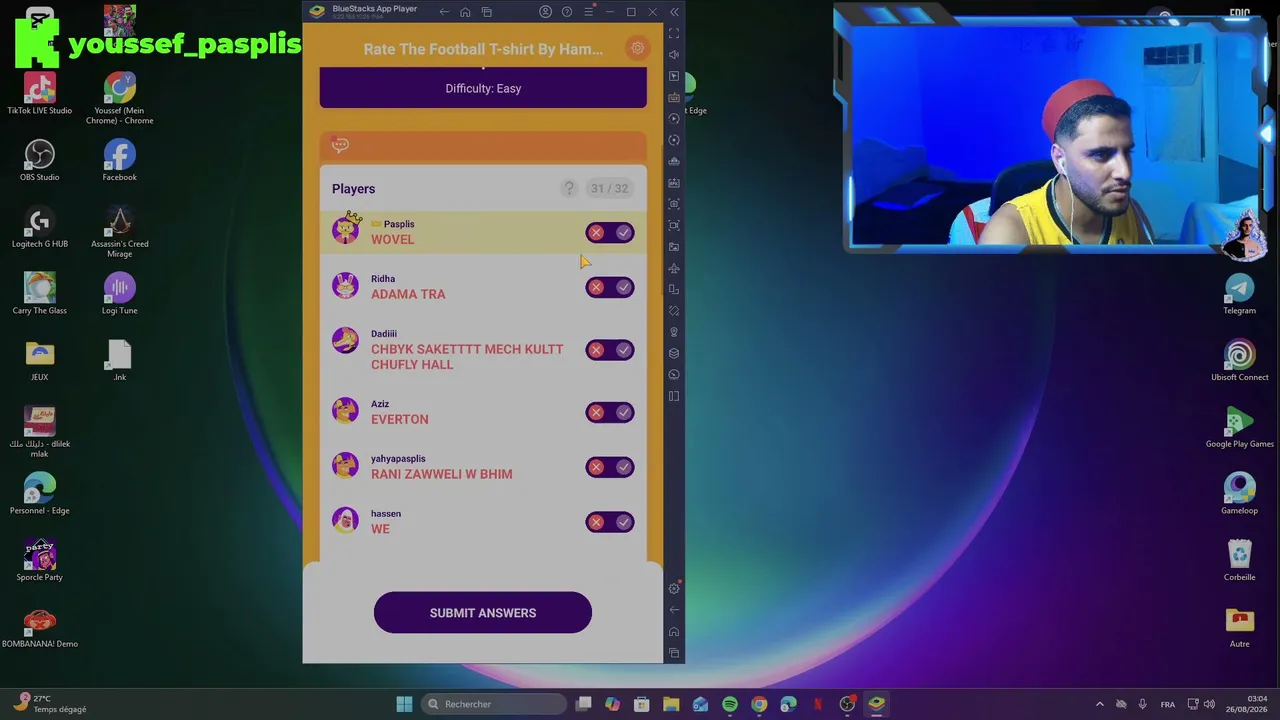Mark Pasplis answer WOVEL as correct
The image size is (1280, 720).
(x=624, y=233)
